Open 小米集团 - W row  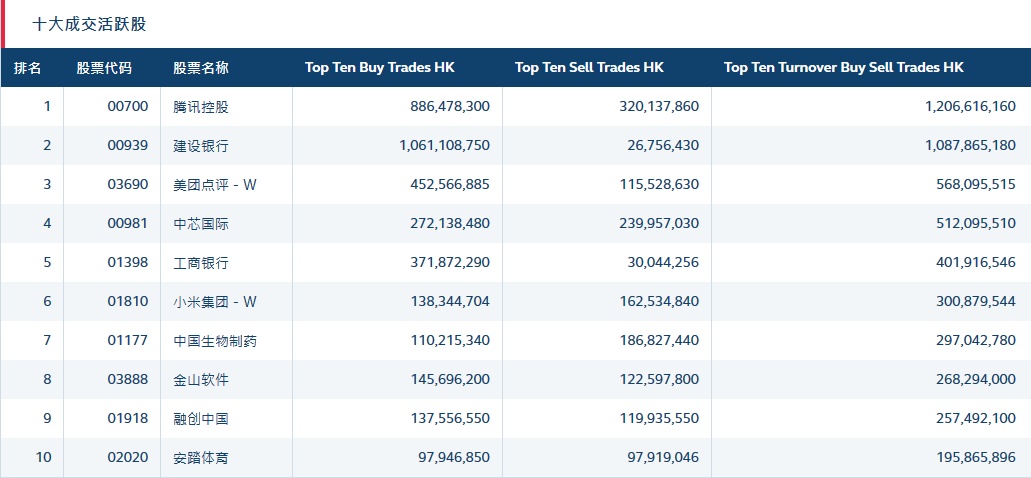pyautogui.click(x=215, y=302)
